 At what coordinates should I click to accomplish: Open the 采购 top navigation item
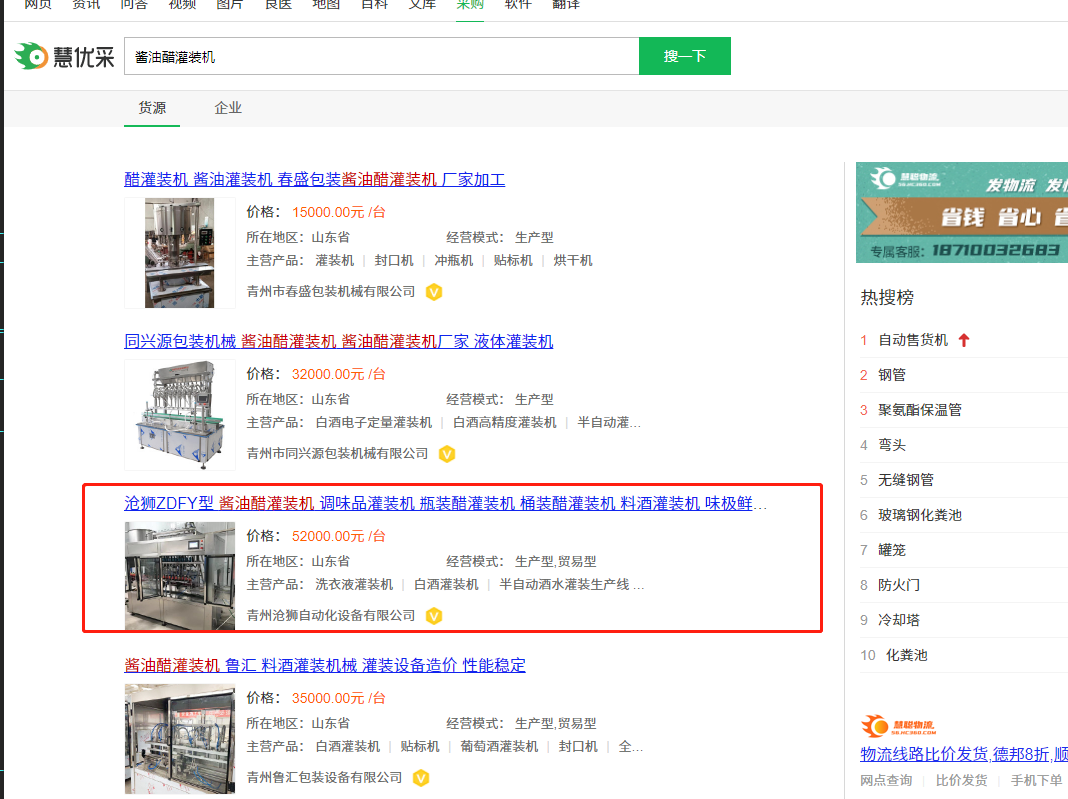pyautogui.click(x=470, y=5)
